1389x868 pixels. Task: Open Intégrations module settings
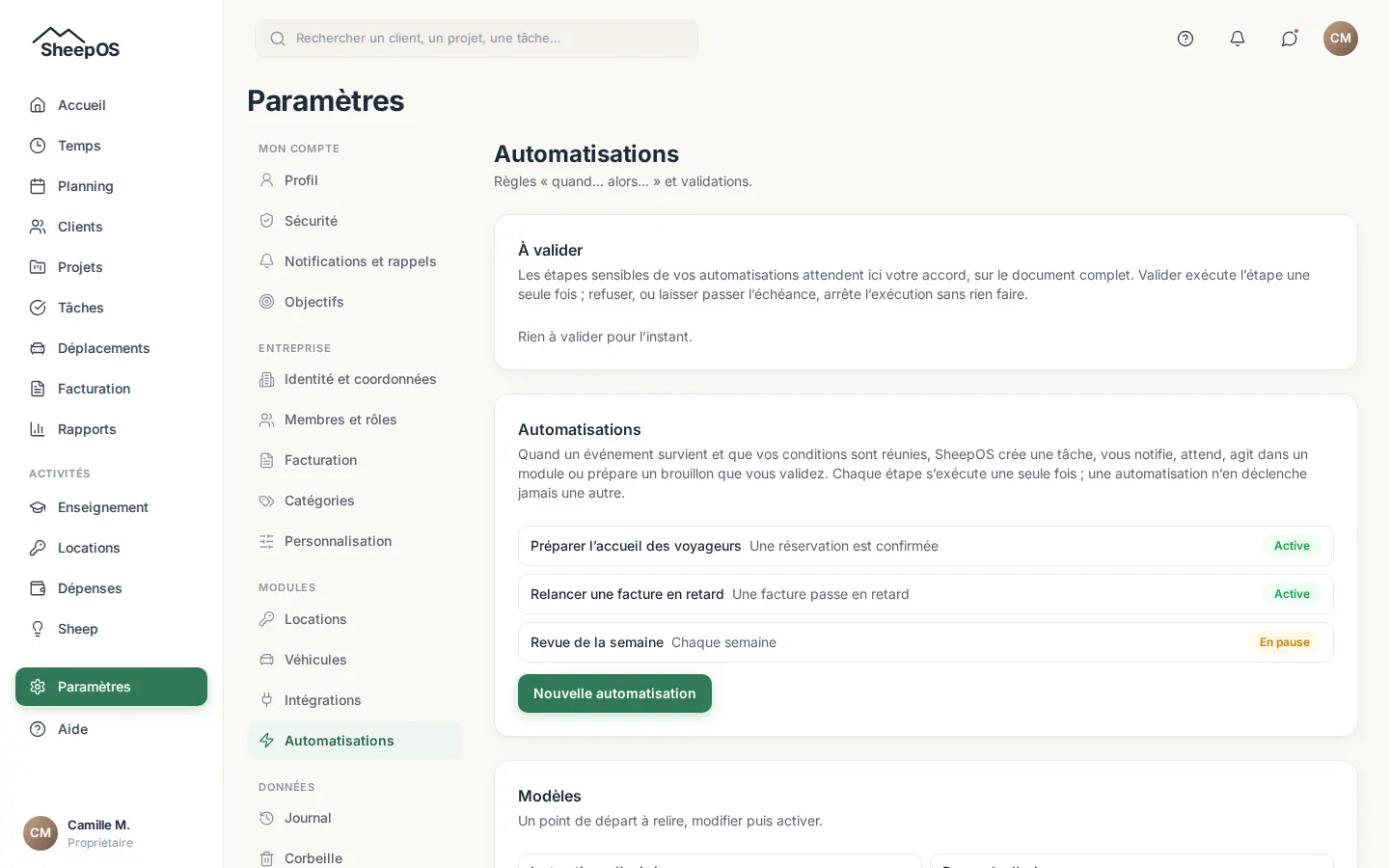coord(355,700)
